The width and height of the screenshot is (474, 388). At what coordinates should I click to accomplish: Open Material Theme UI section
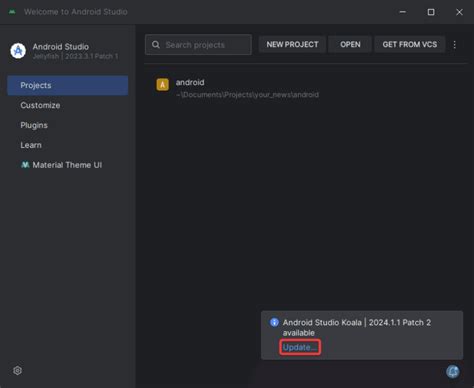68,165
